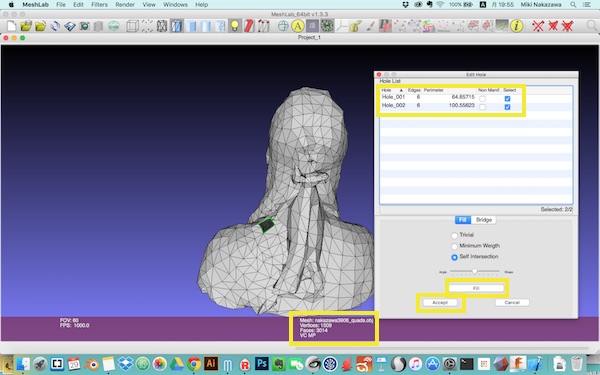Open the Help menu
600x375 pixels.
pyautogui.click(x=202, y=5)
